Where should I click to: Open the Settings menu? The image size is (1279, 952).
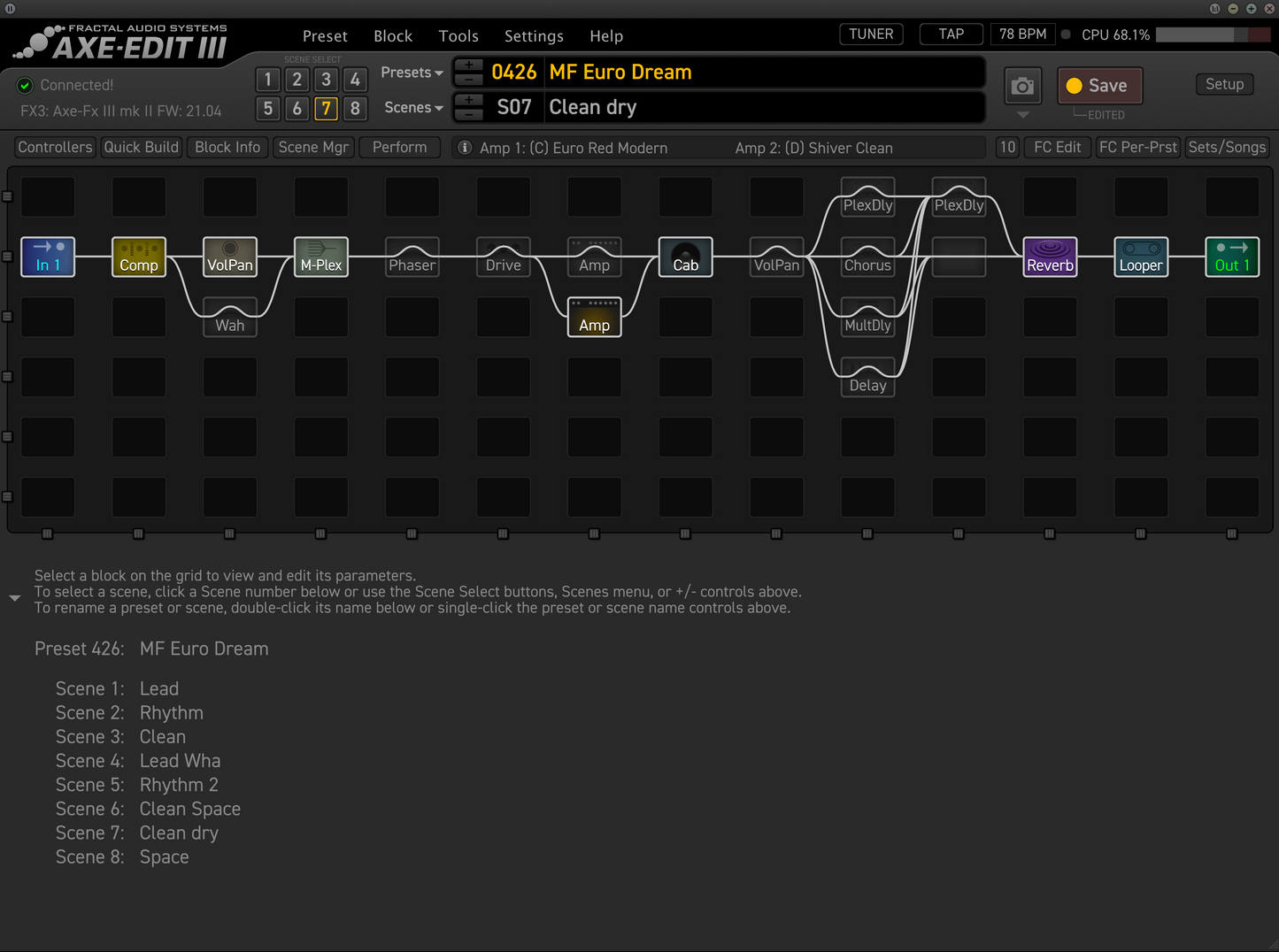point(534,35)
